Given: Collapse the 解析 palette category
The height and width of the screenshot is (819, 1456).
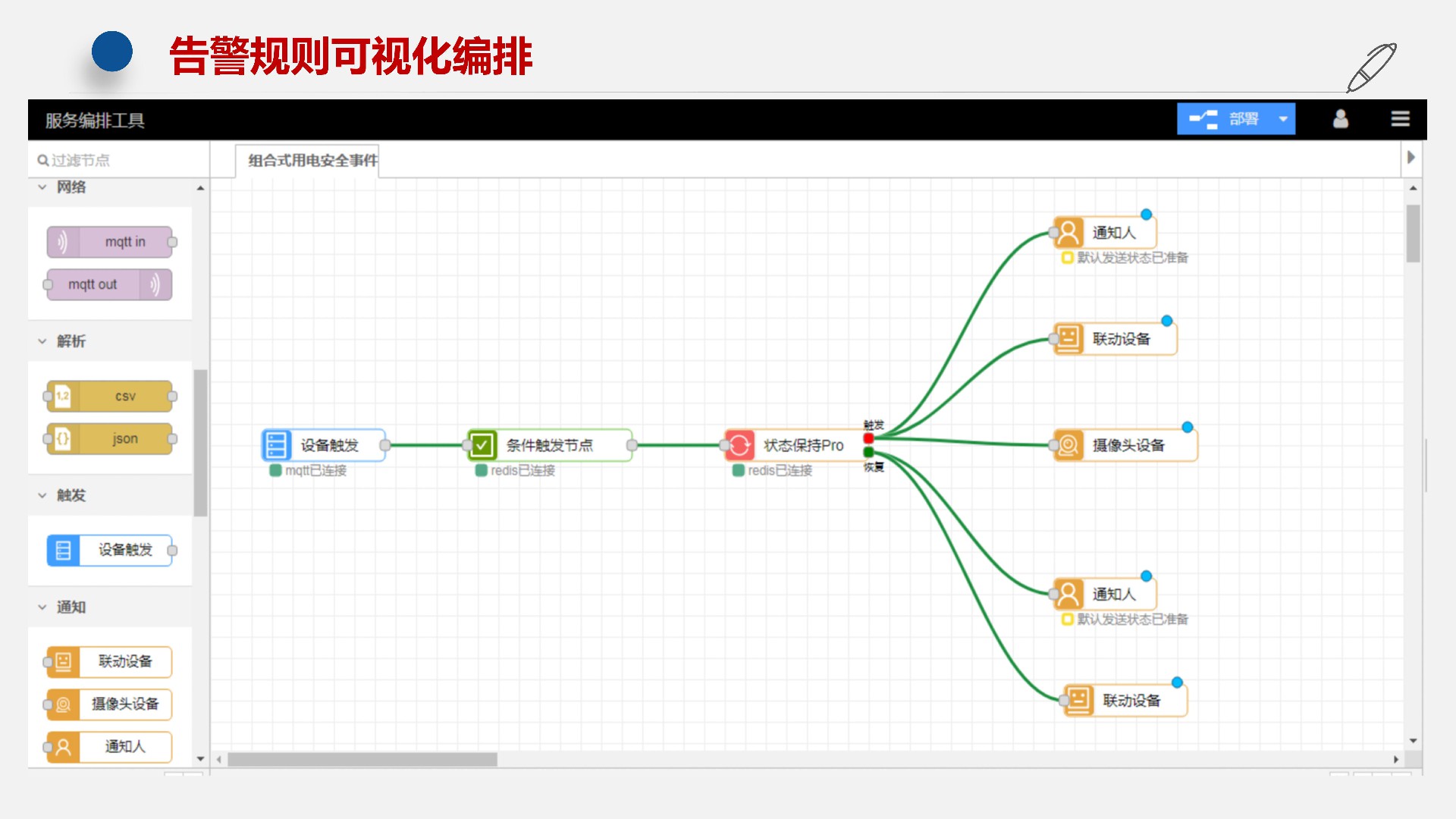Looking at the screenshot, I should [x=42, y=341].
